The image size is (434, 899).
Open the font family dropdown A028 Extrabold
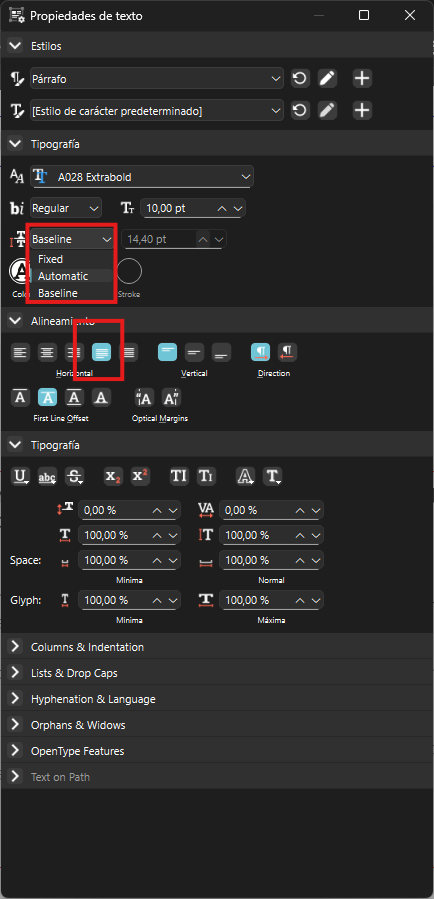coord(142,177)
